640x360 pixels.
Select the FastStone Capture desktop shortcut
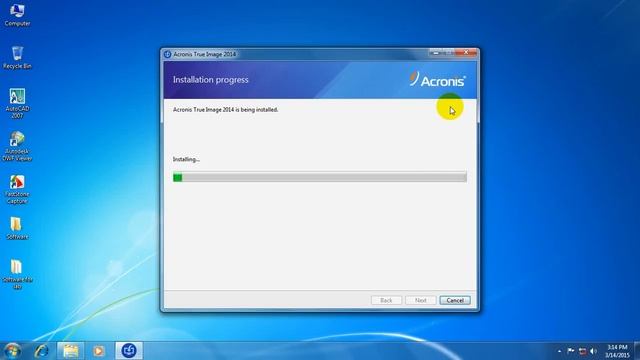point(17,189)
